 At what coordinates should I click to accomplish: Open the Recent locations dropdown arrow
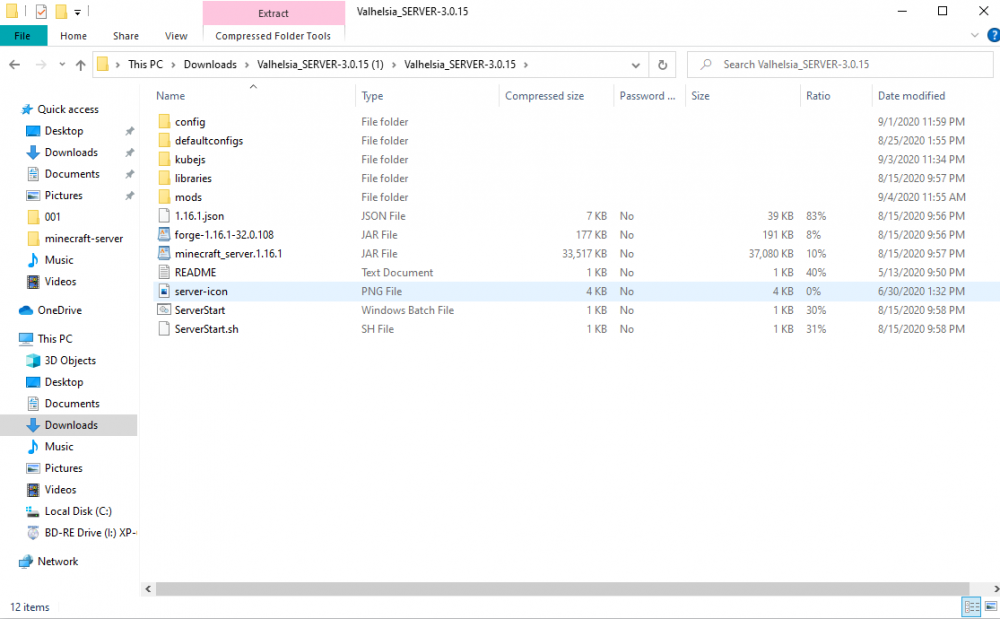[60, 65]
